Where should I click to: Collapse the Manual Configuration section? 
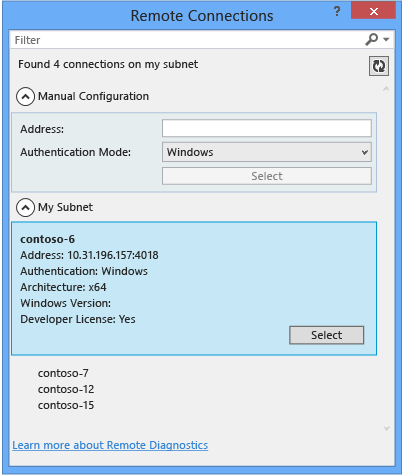(x=25, y=97)
